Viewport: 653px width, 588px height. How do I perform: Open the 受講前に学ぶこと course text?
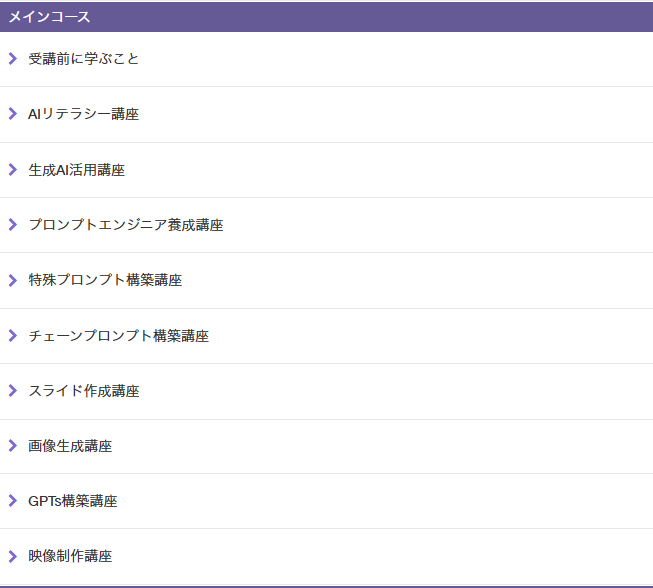click(x=84, y=59)
